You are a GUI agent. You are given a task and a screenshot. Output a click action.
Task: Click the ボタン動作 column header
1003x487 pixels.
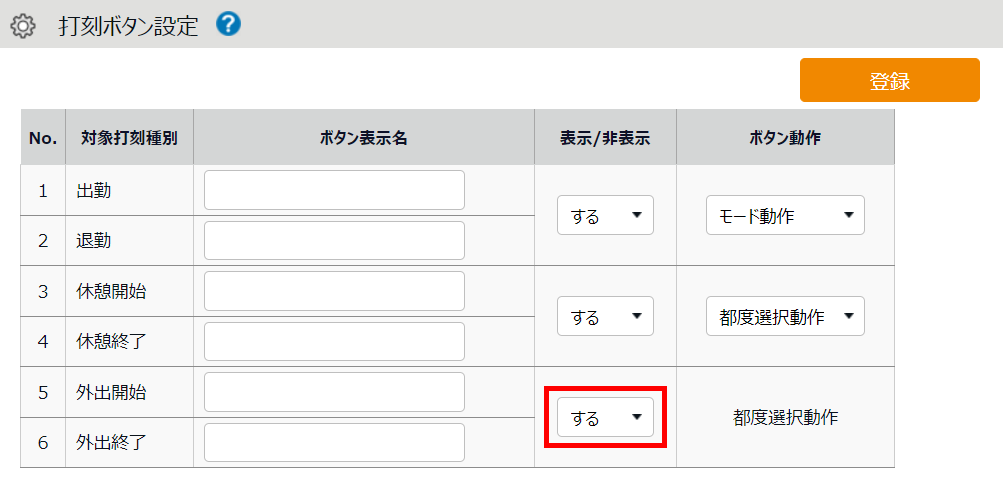(x=785, y=138)
